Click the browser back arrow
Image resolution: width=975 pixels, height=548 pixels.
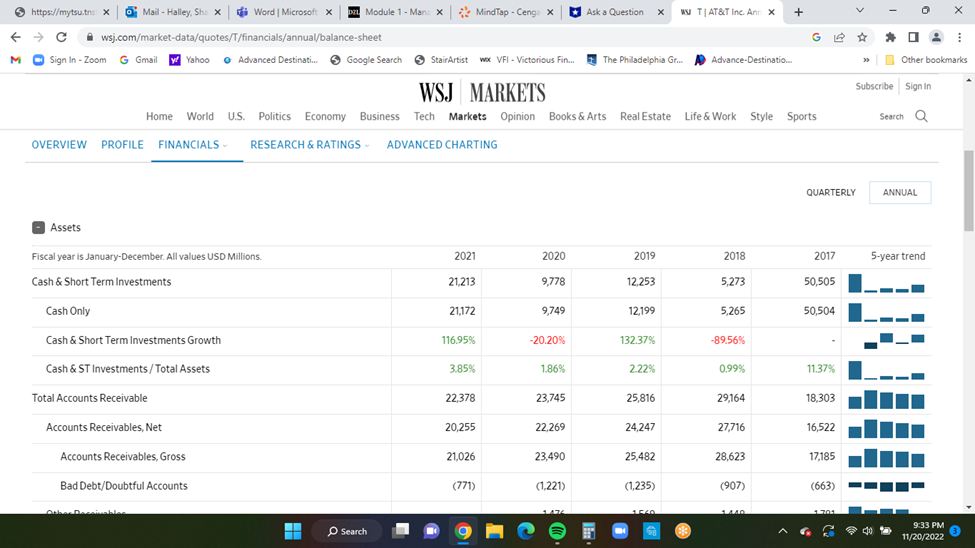[x=16, y=37]
